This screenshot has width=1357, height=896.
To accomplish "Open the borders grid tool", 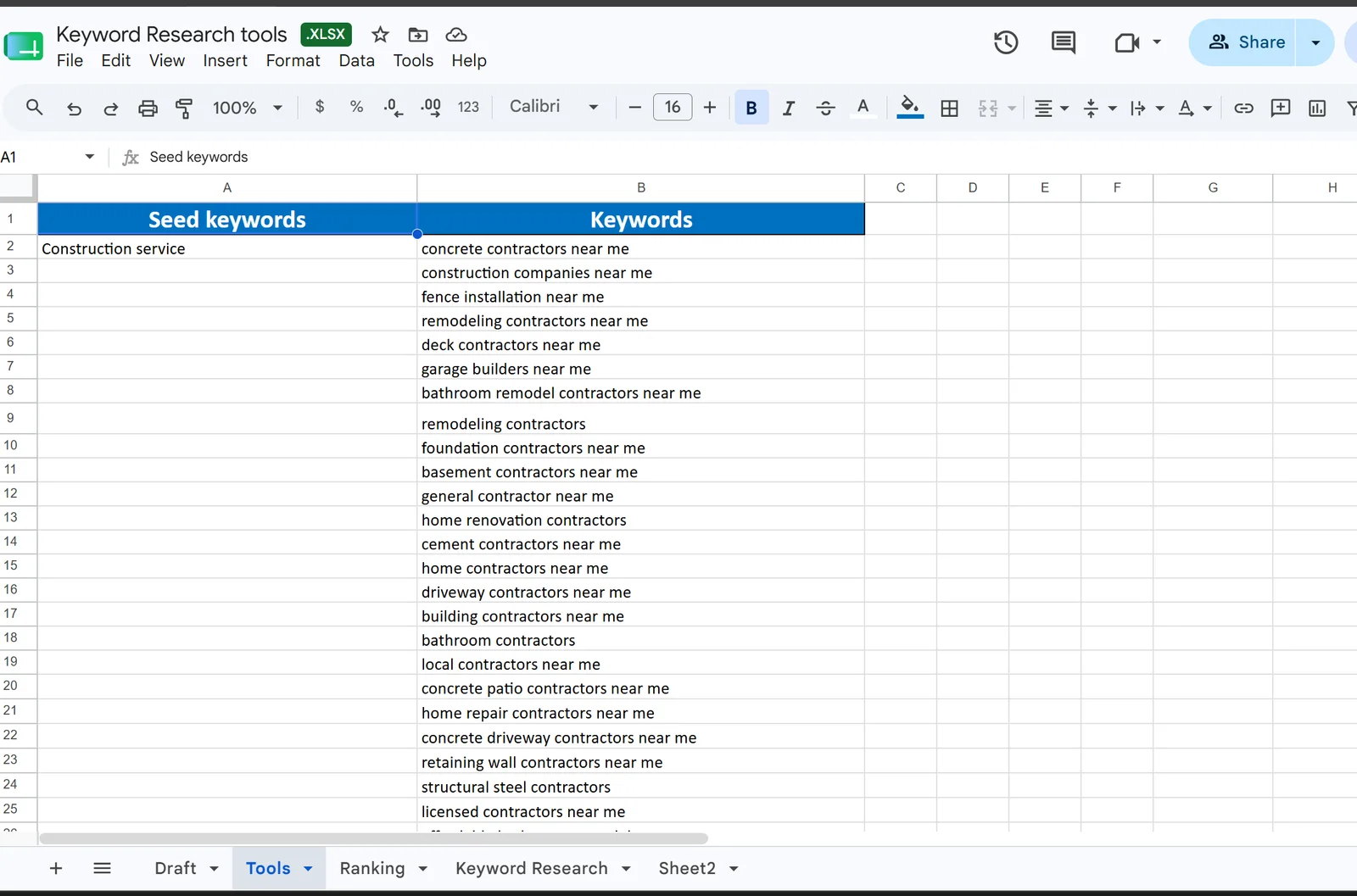I will tap(950, 108).
